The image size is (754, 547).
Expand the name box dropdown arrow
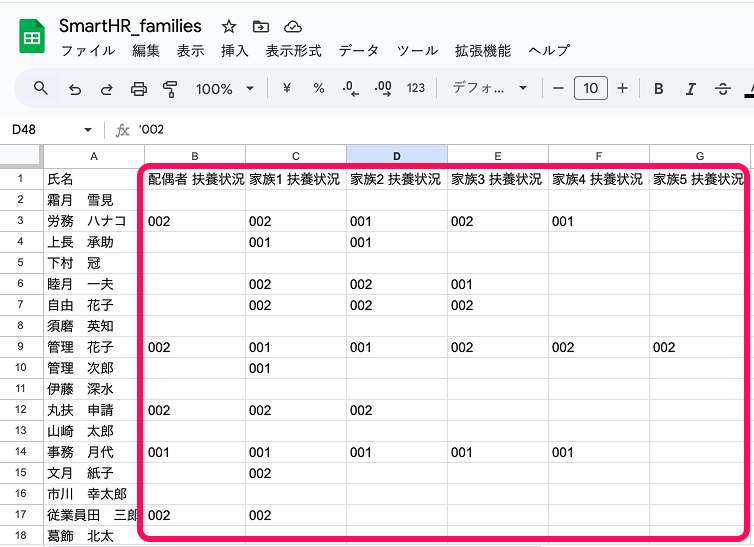pyautogui.click(x=88, y=130)
